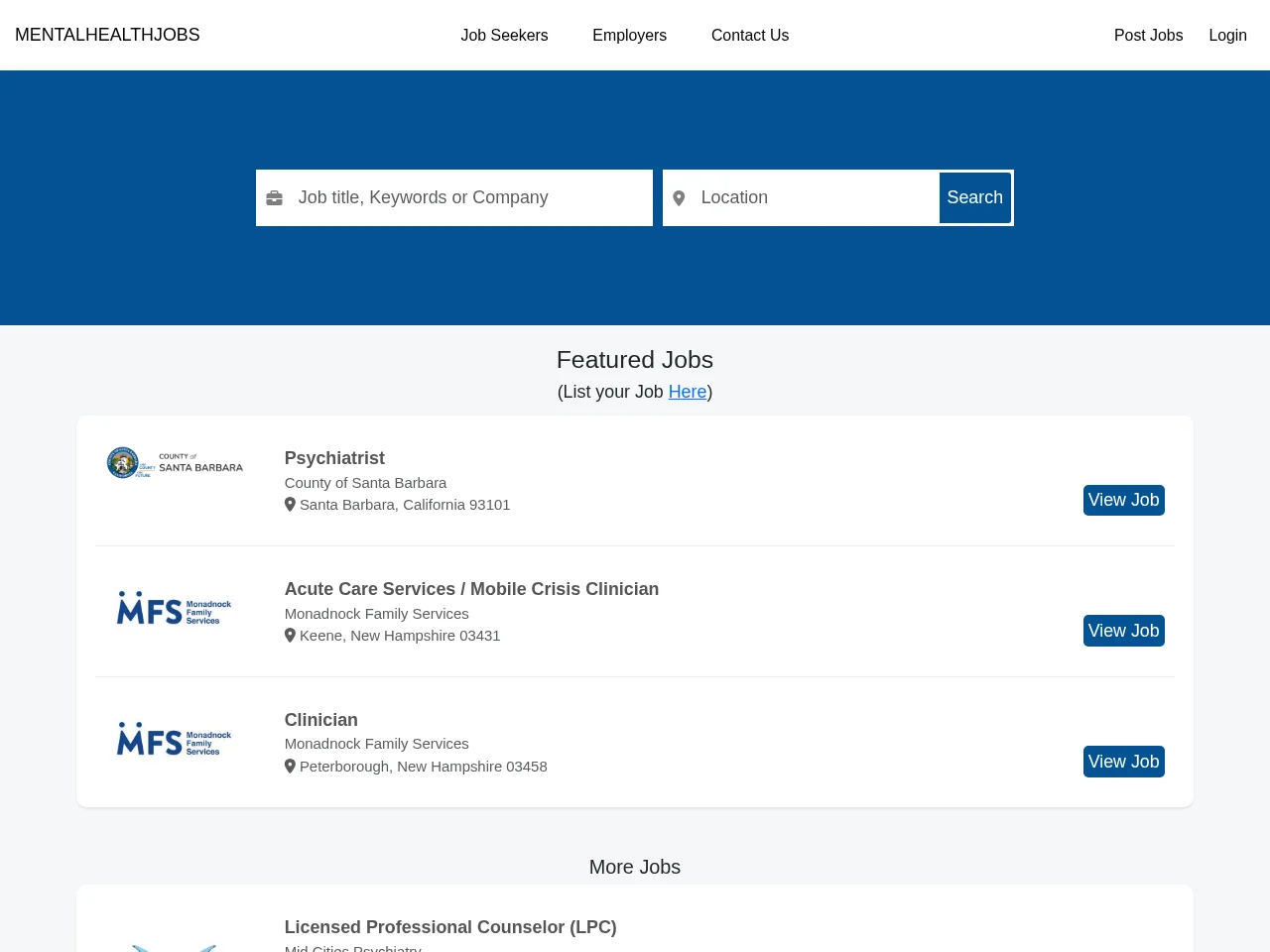Click 'Peterborough, New Hampshire 03458' text
Image resolution: width=1270 pixels, height=952 pixels.
point(424,767)
